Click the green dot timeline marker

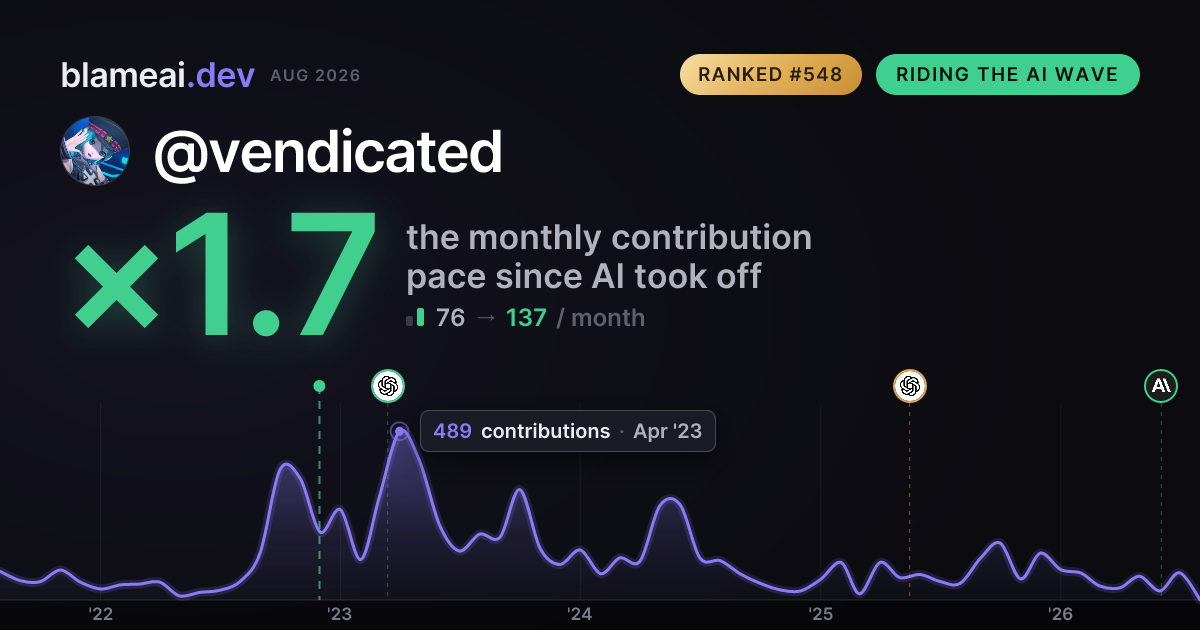coord(319,386)
